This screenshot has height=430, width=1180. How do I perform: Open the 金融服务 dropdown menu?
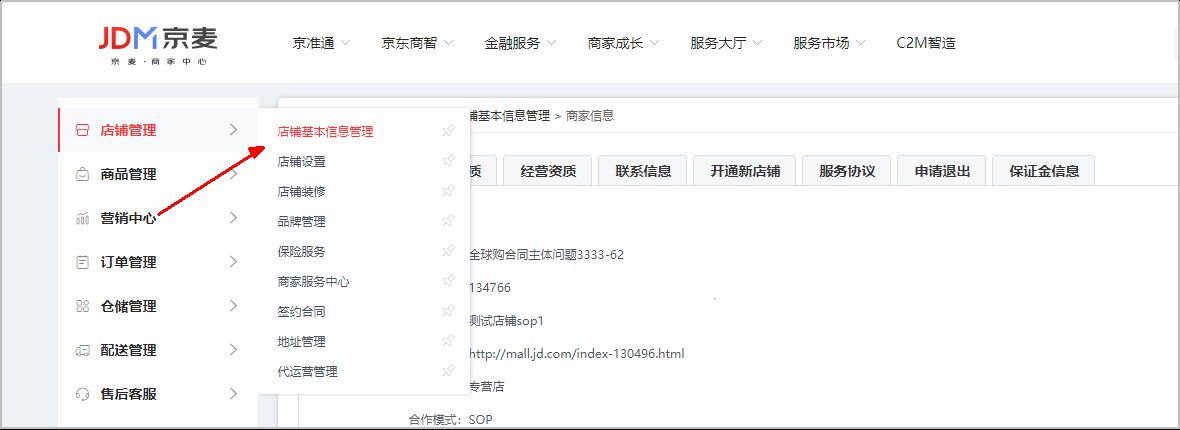pyautogui.click(x=520, y=43)
